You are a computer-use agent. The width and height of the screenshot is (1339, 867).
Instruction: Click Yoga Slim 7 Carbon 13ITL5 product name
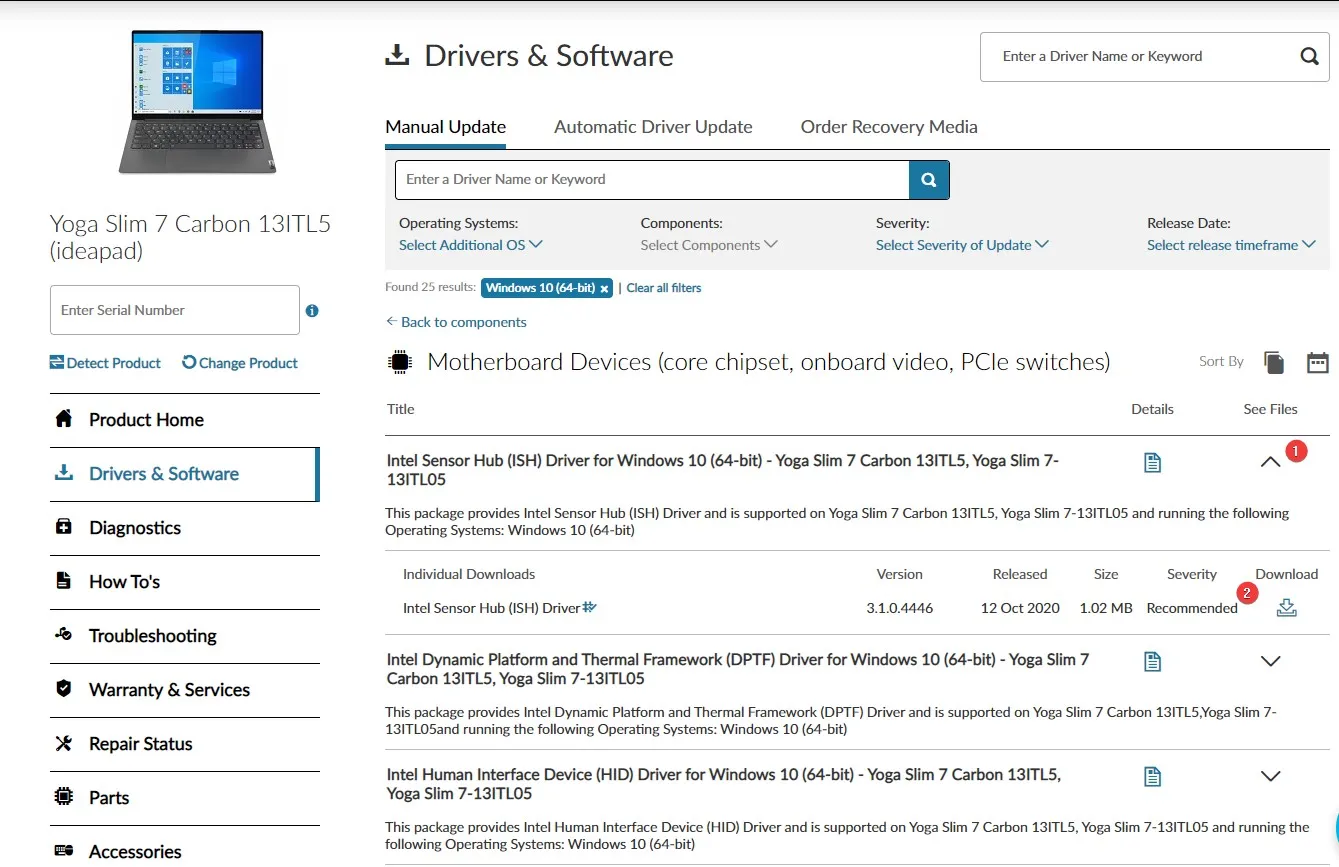click(x=190, y=237)
